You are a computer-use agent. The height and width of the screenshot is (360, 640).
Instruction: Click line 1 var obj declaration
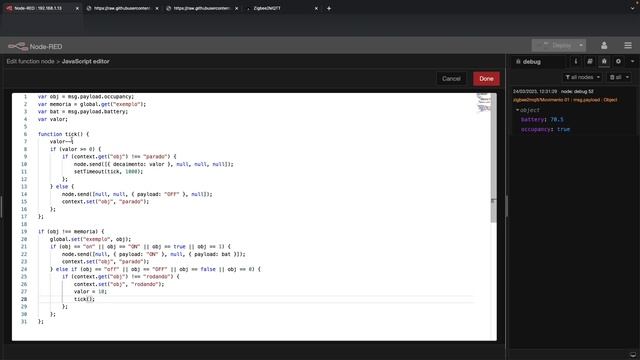[86, 97]
